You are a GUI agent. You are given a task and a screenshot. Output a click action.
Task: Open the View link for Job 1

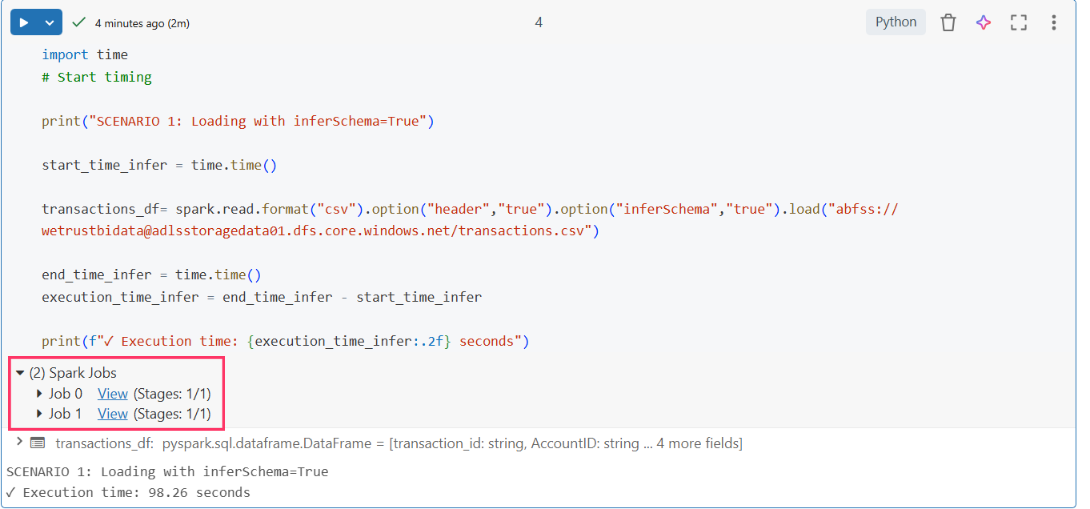point(112,414)
